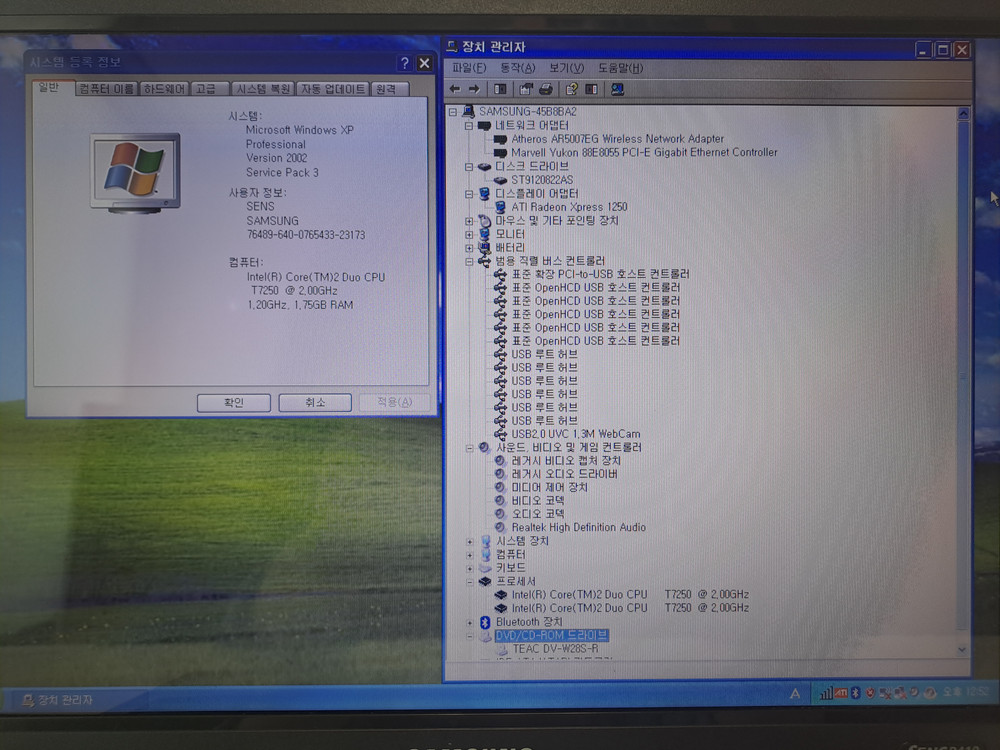
Task: Click the 확인 button
Action: point(233,402)
